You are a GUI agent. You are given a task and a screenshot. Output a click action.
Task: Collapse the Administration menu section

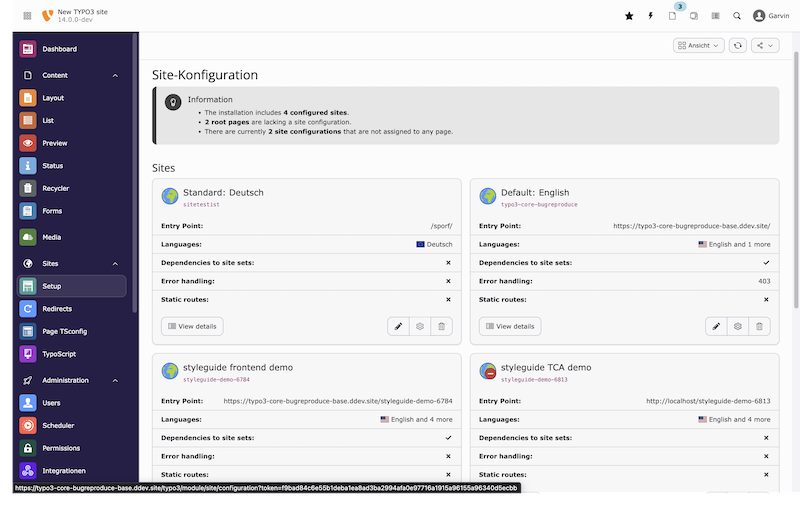coord(115,380)
